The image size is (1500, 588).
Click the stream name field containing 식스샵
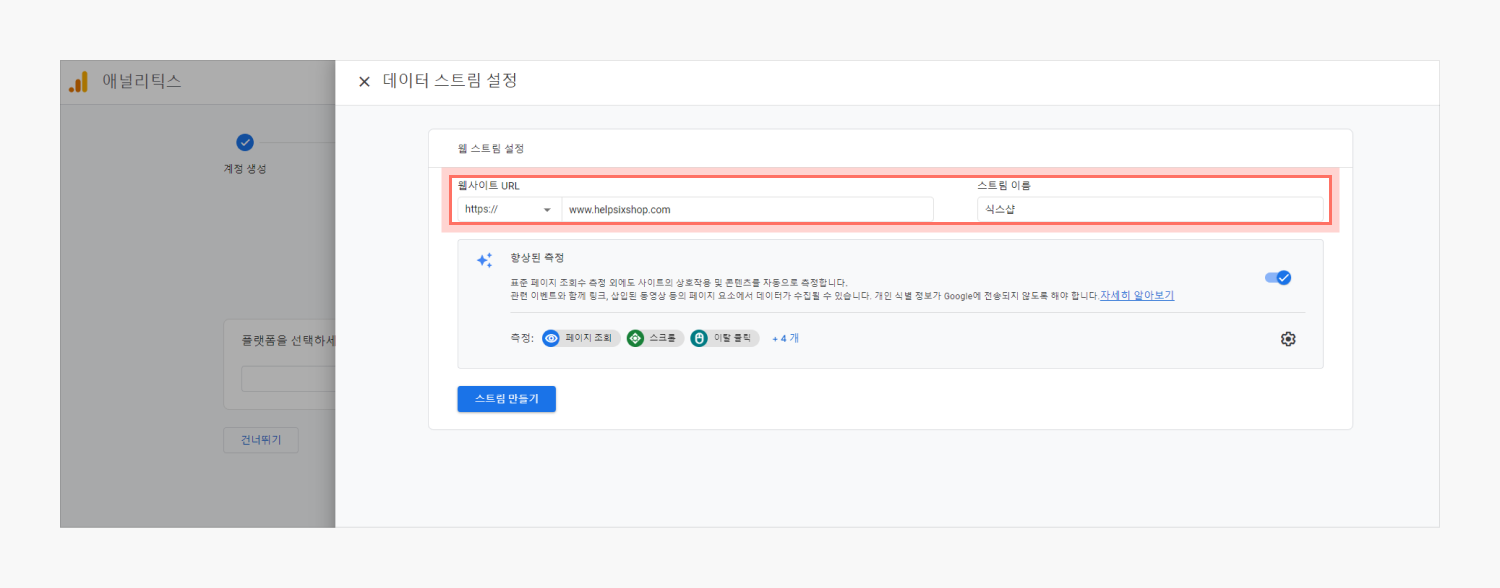click(1149, 209)
